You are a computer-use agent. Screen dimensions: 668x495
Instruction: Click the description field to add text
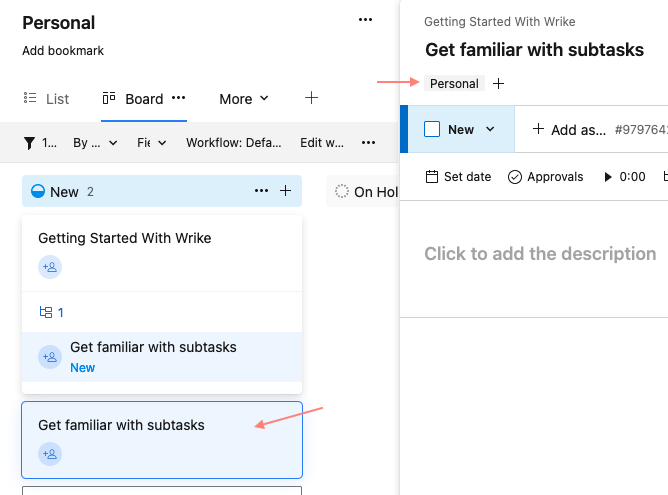[540, 254]
